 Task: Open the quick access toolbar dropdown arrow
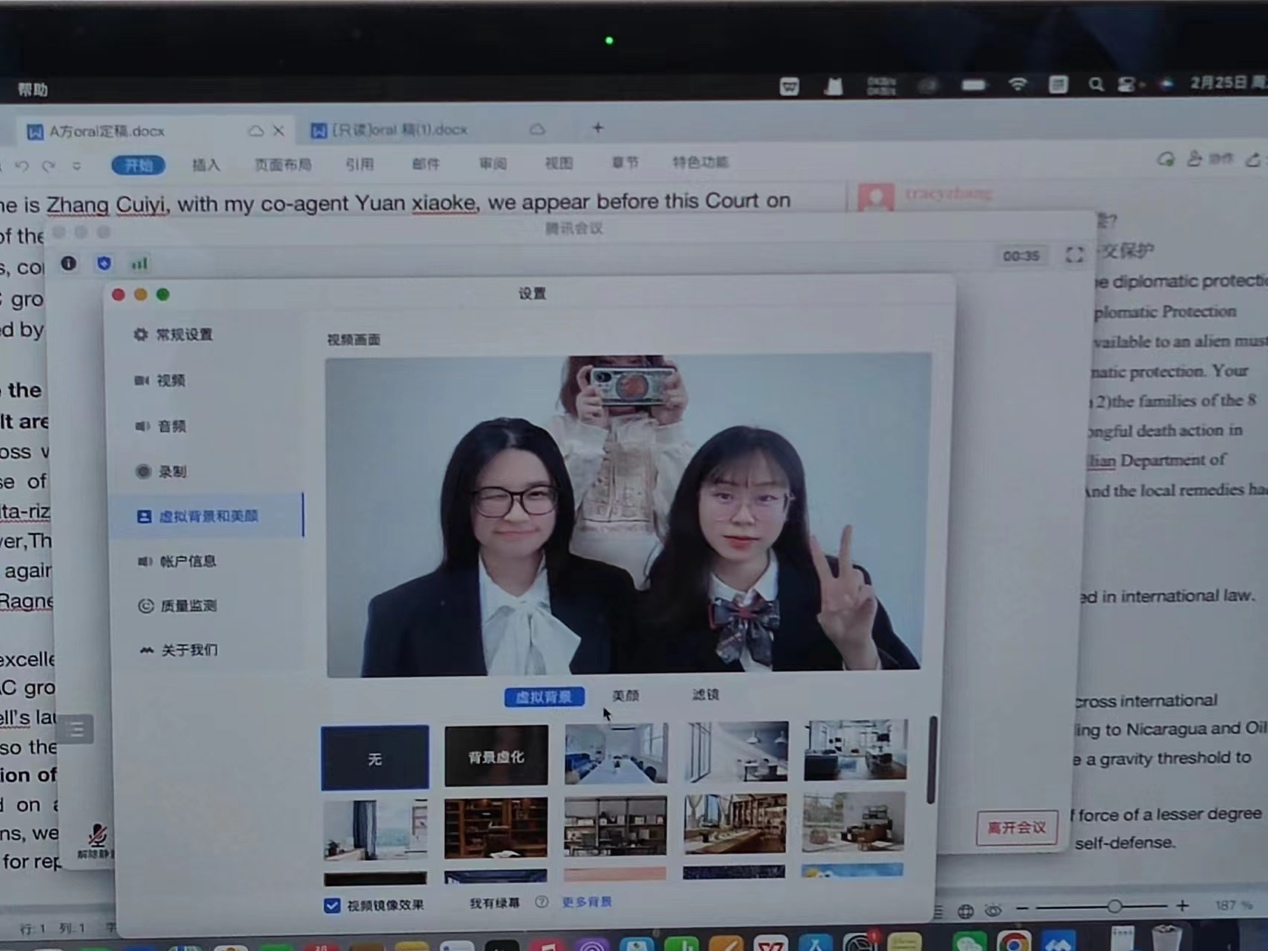coord(76,166)
